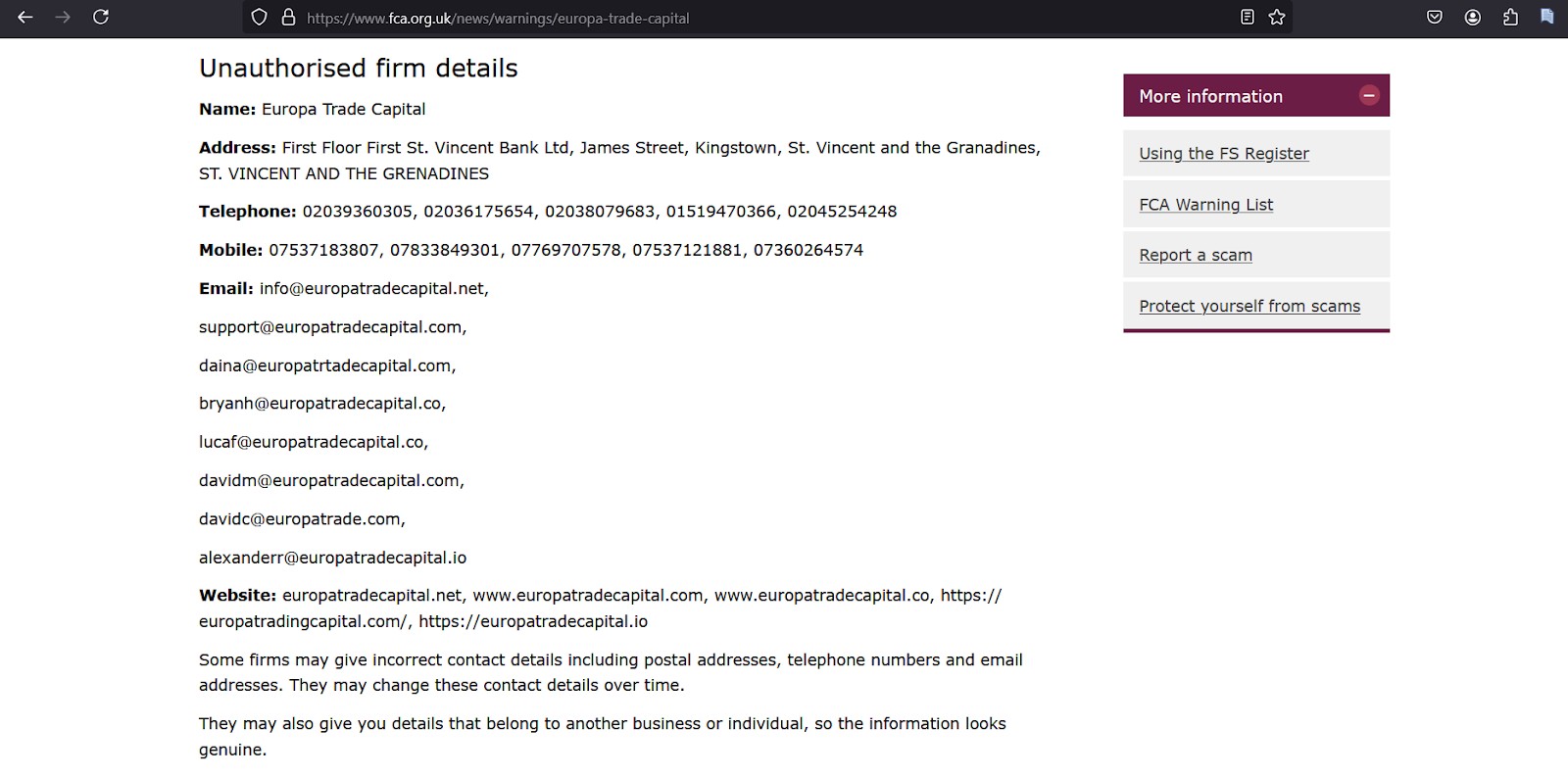Open the Firefox account icon
Screen dimensions: 1568x778
1473,18
